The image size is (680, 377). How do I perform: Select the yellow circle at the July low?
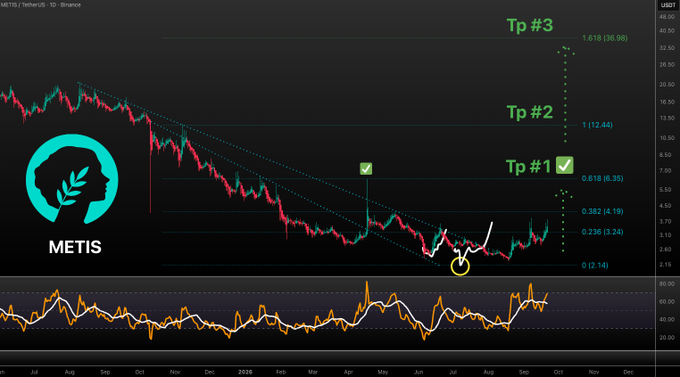[460, 266]
